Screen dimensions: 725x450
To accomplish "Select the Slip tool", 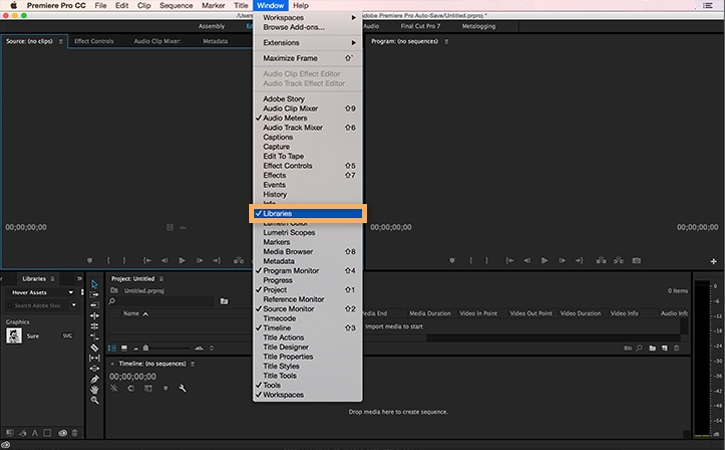I will [94, 358].
